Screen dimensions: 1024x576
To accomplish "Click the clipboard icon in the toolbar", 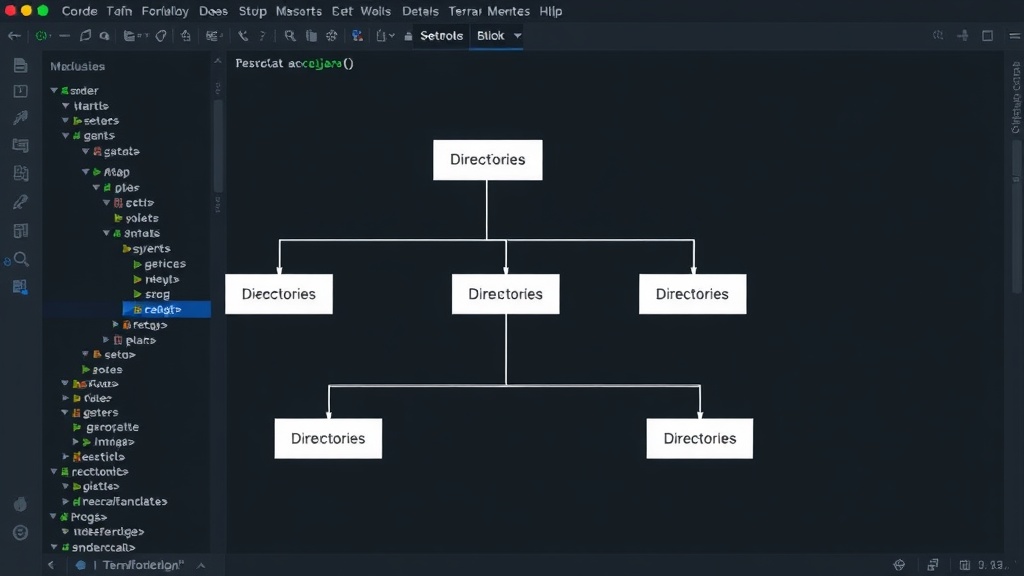I will click(312, 36).
